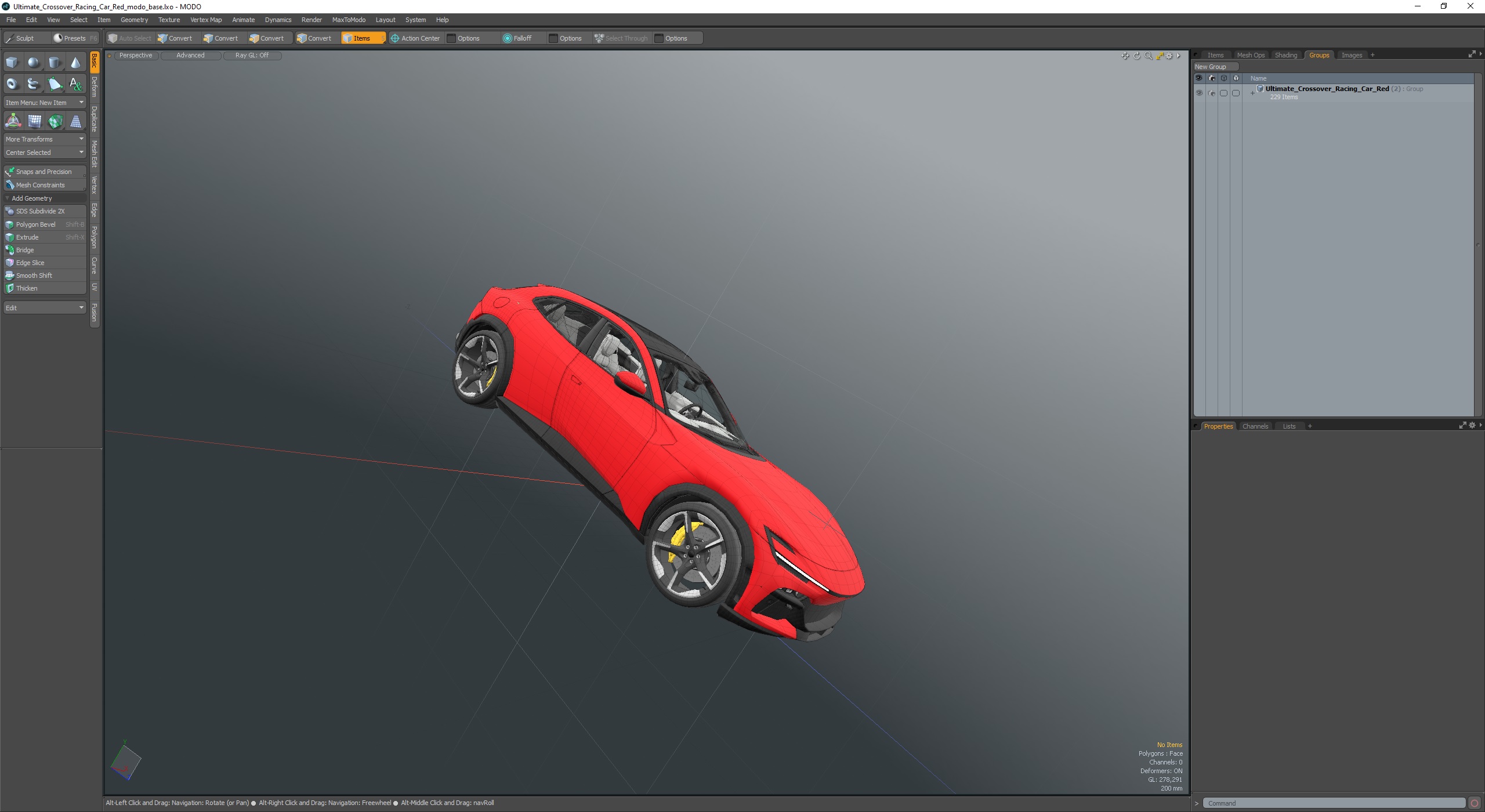
Task: Select the Edge Slice tool
Action: [x=45, y=263]
